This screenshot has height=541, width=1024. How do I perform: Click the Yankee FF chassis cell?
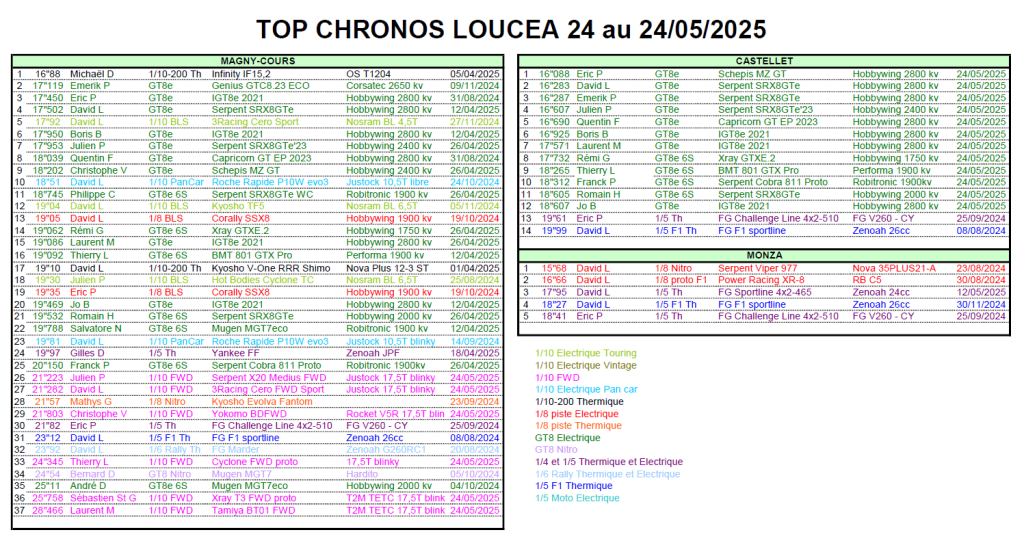coord(236,353)
